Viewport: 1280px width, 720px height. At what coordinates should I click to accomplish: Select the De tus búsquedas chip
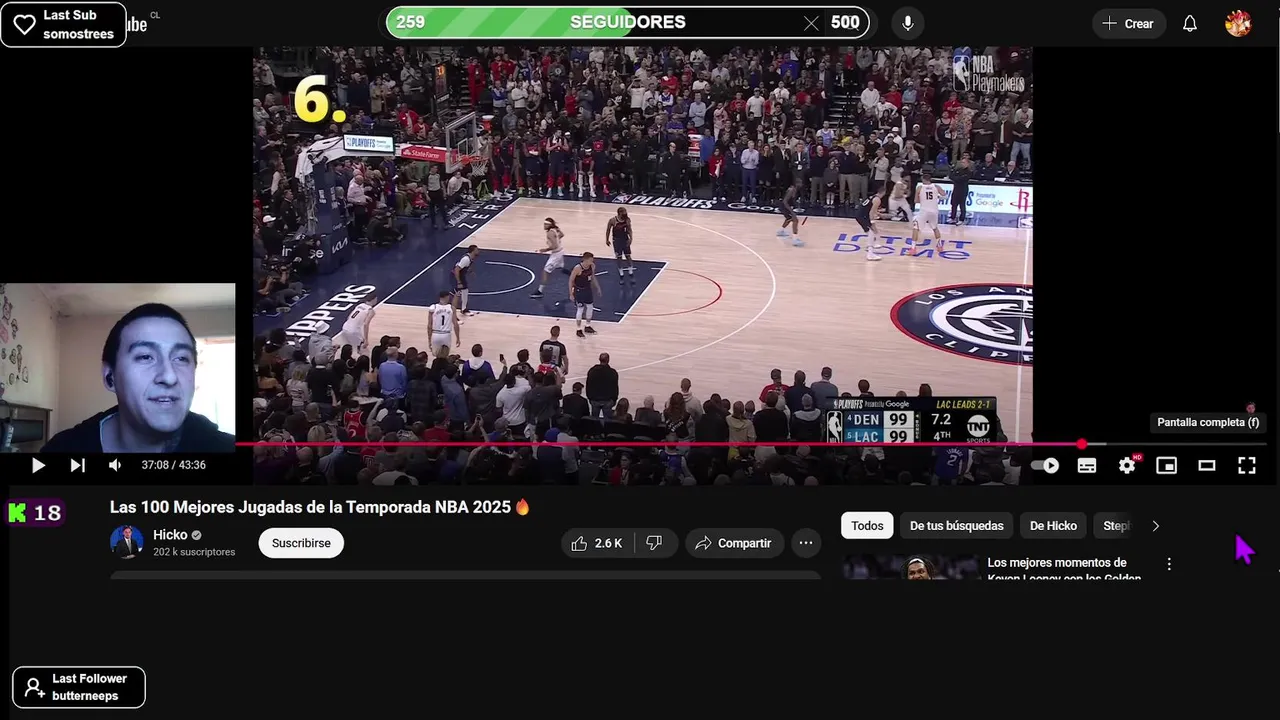(x=956, y=526)
